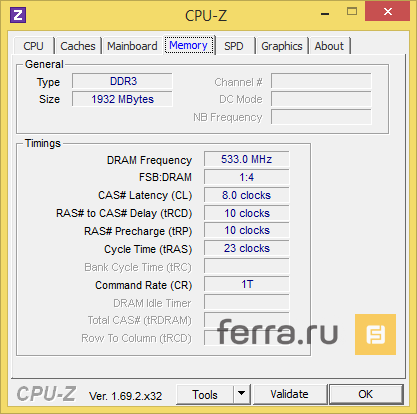Click the empty Channel # field
This screenshot has height=414, width=417.
tap(321, 81)
